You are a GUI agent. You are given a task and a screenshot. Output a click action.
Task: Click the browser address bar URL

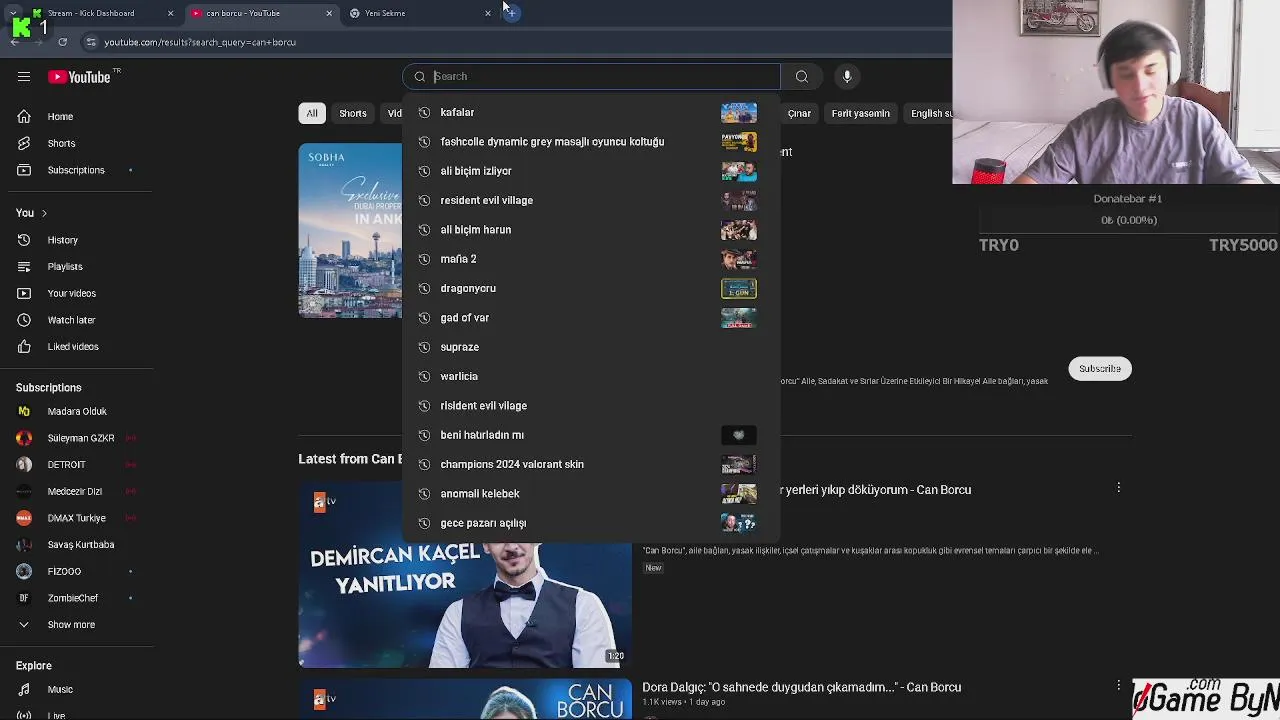200,42
